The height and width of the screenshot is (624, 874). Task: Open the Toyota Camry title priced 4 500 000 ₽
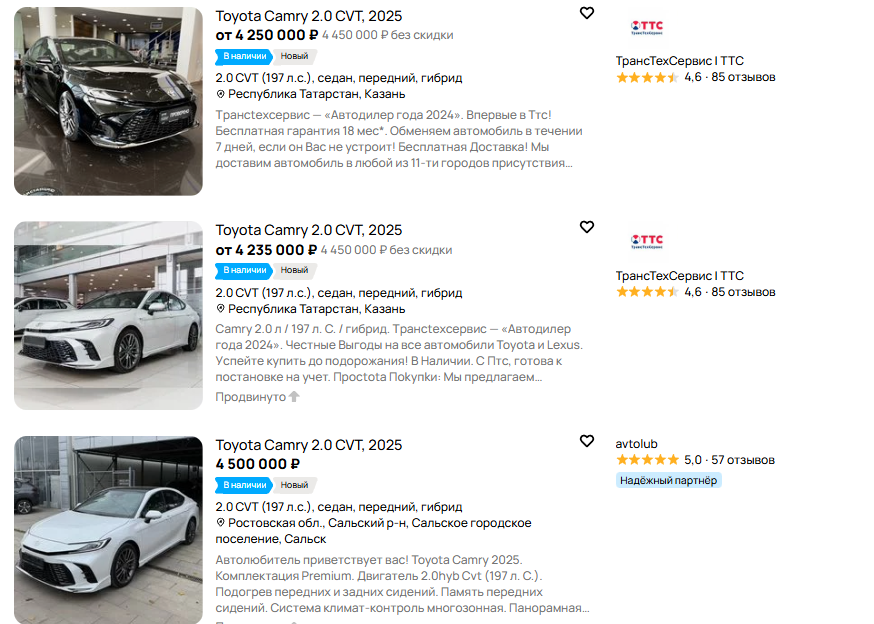pos(309,445)
